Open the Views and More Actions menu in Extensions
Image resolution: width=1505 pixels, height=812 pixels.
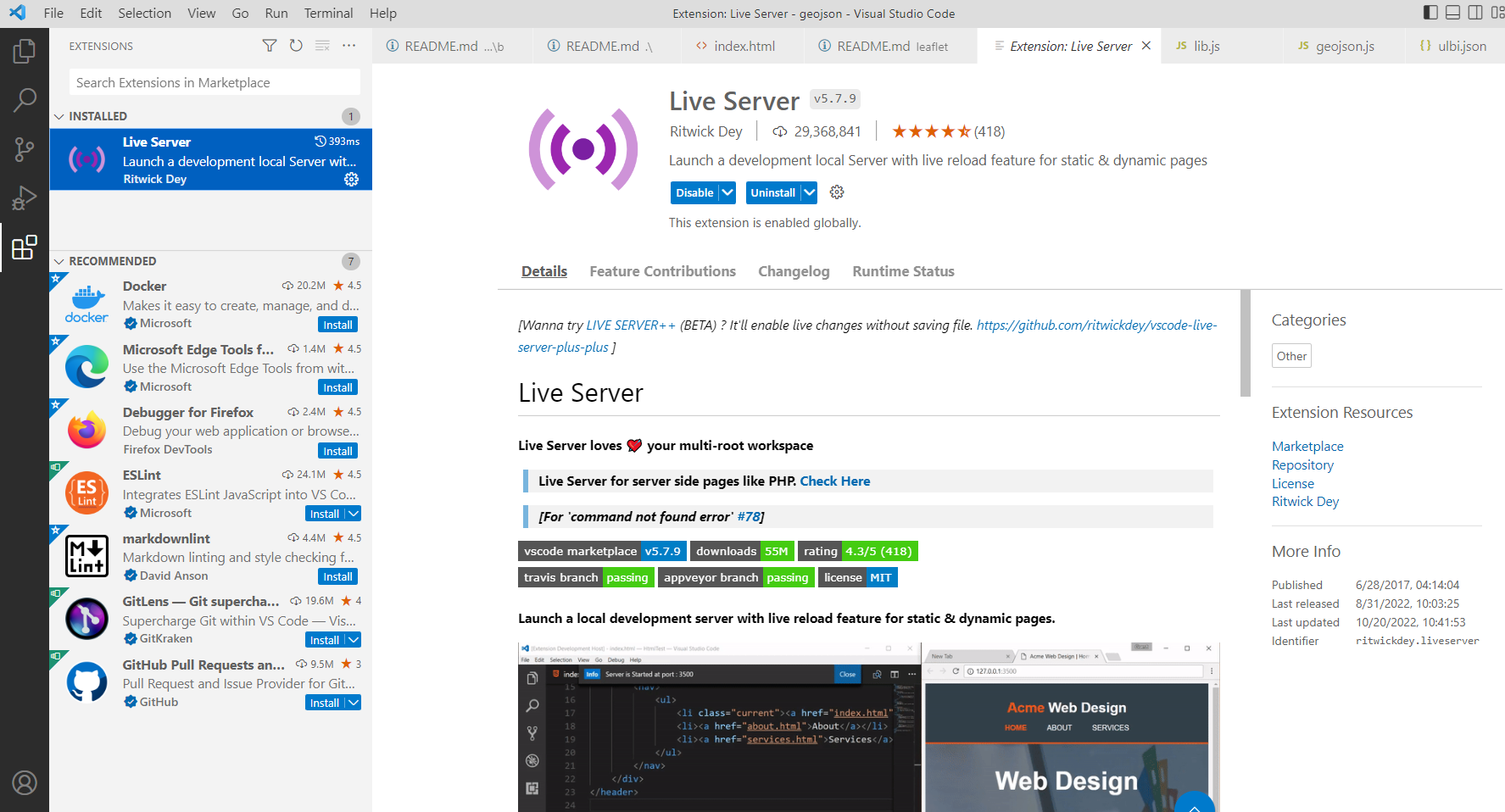click(x=348, y=46)
